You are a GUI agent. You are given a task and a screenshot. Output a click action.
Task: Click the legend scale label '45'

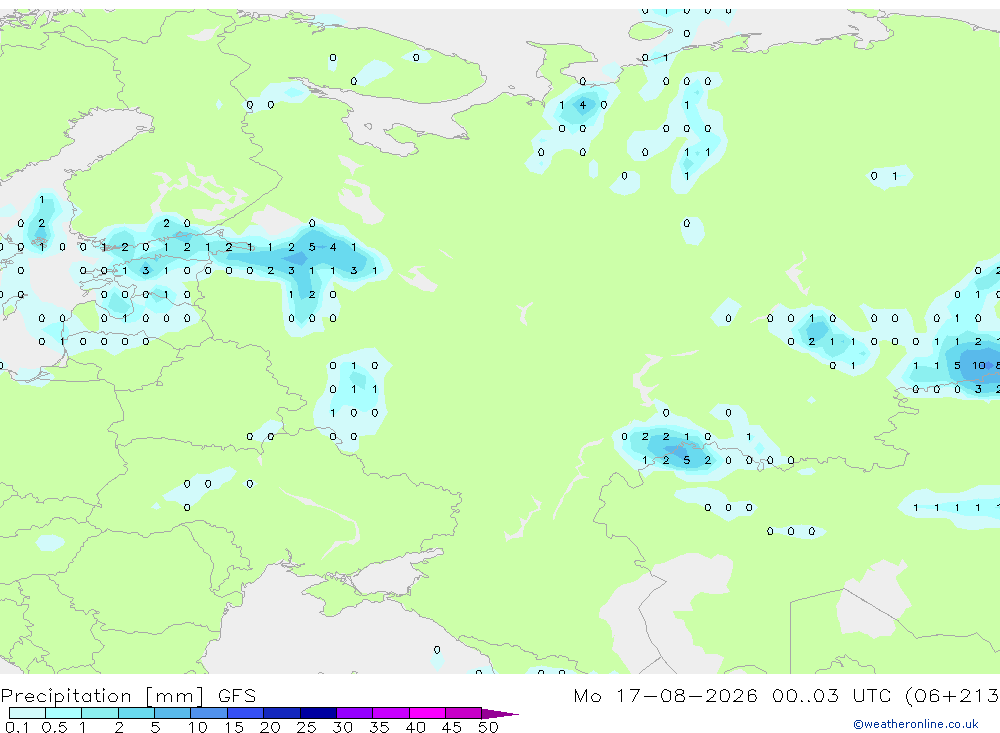click(x=452, y=727)
